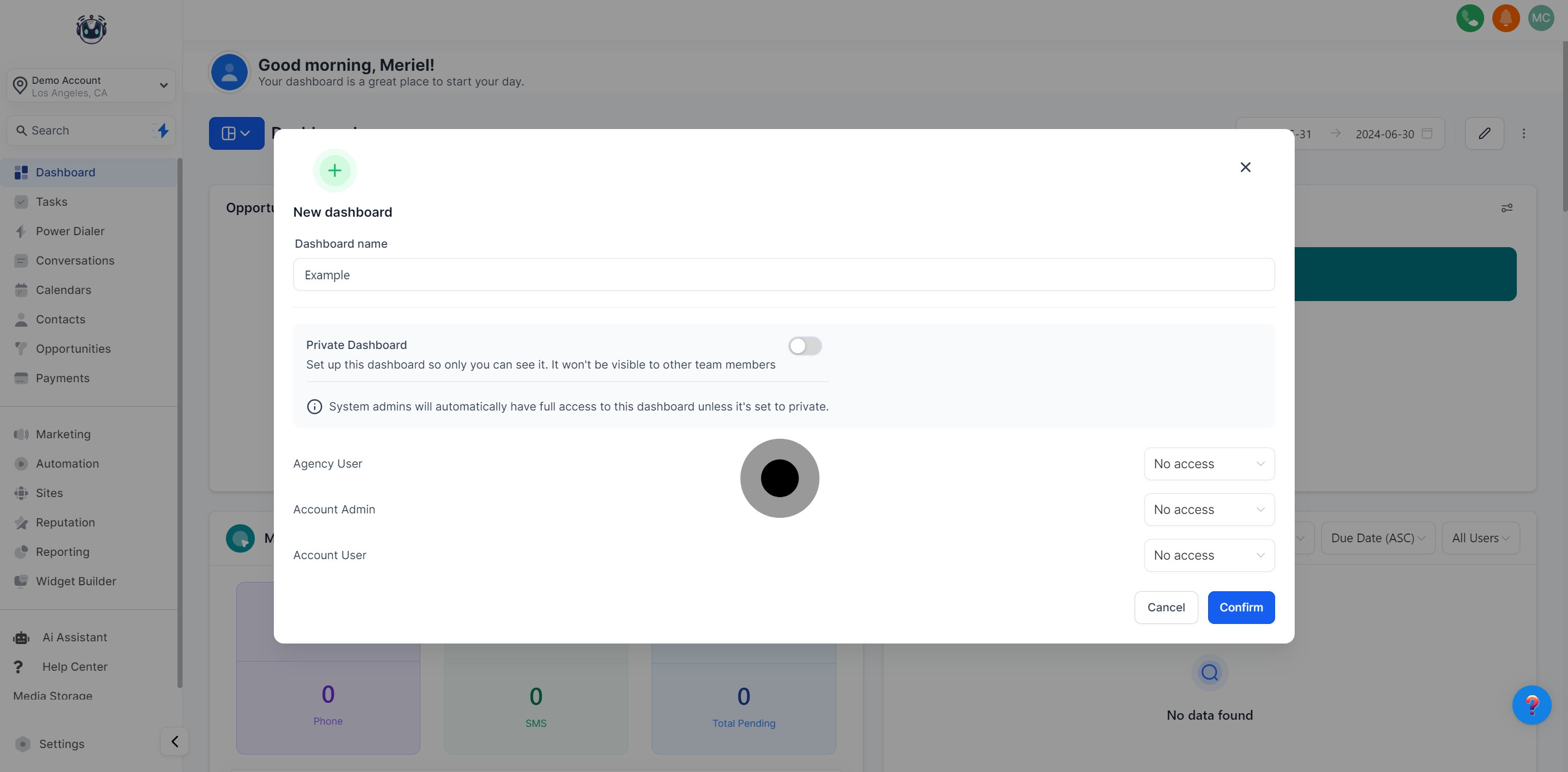Close the New dashboard dialog
1568x772 pixels.
(x=1245, y=167)
